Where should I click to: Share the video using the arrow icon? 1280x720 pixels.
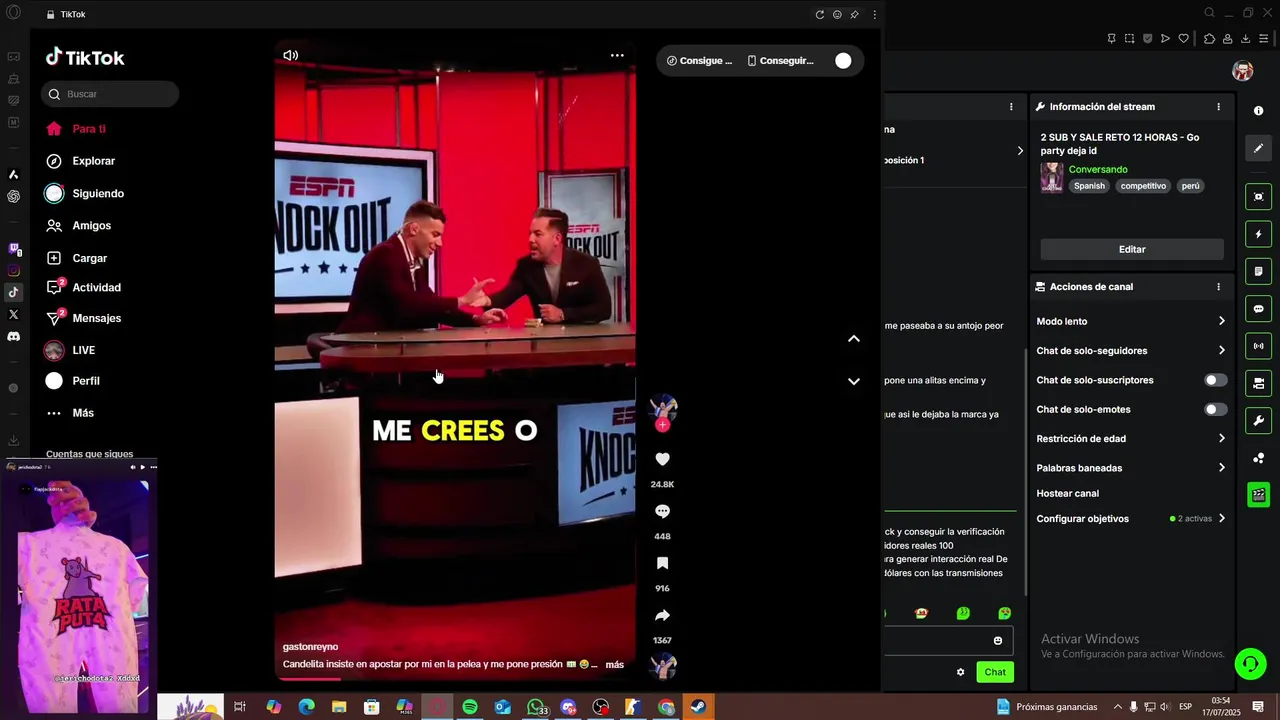(x=662, y=615)
